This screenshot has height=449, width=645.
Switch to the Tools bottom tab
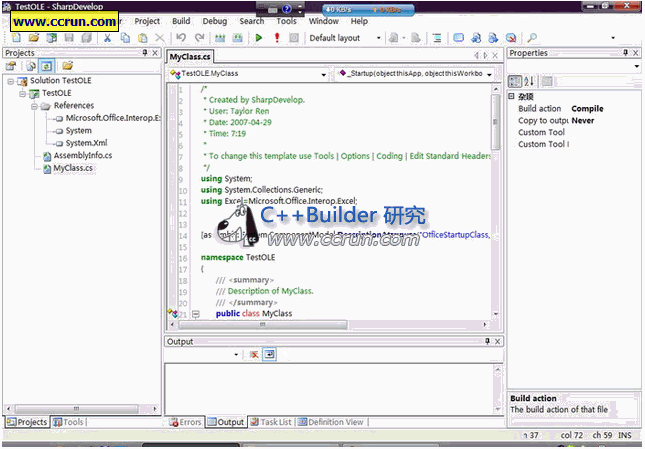pyautogui.click(x=68, y=422)
